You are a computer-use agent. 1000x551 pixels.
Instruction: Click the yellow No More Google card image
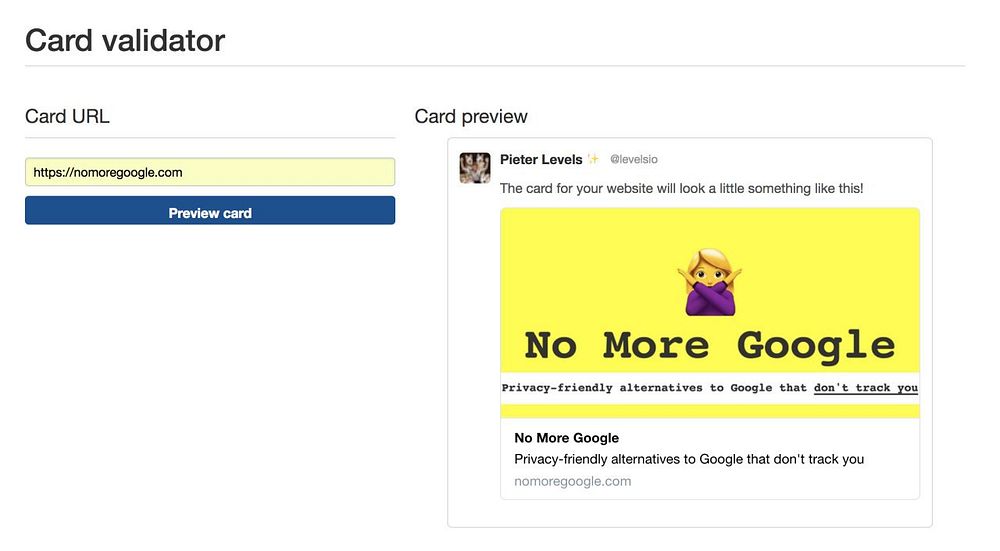click(710, 312)
